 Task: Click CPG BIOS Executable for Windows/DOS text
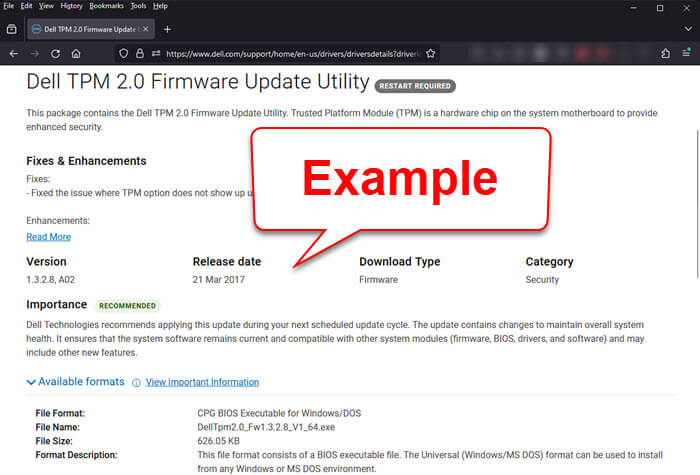tap(279, 413)
